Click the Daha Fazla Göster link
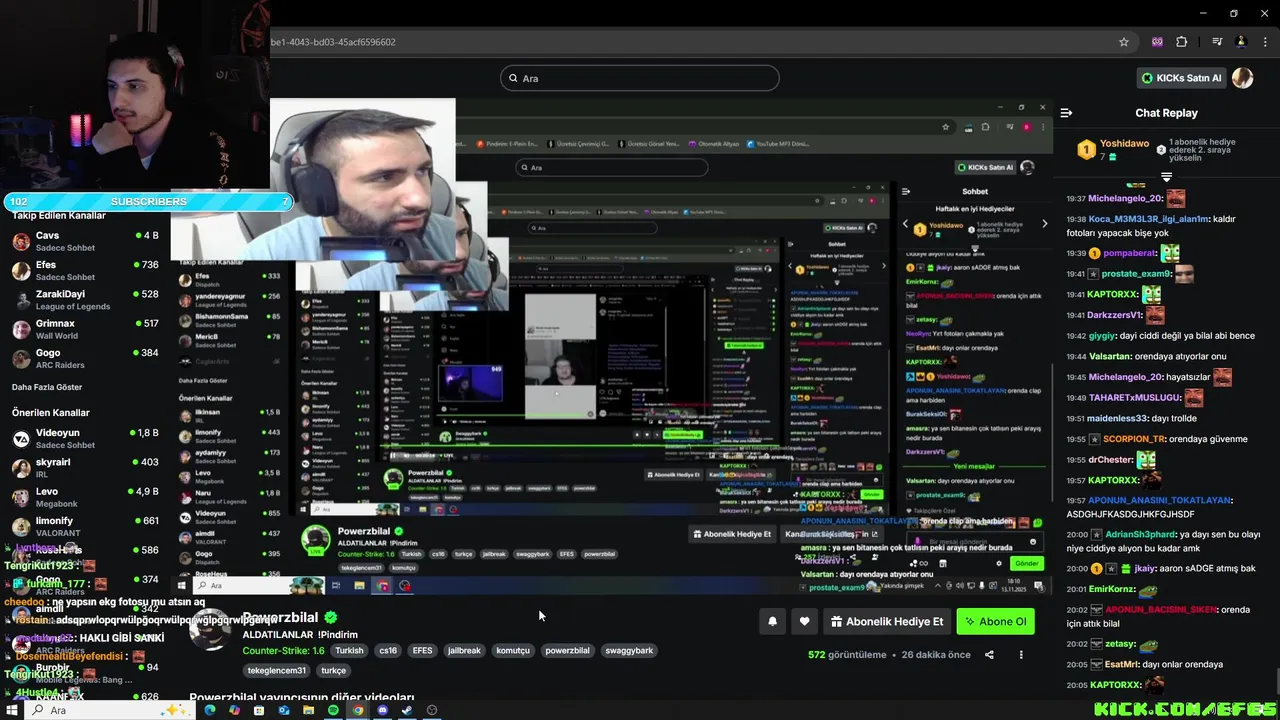The image size is (1280, 720). pyautogui.click(x=47, y=387)
